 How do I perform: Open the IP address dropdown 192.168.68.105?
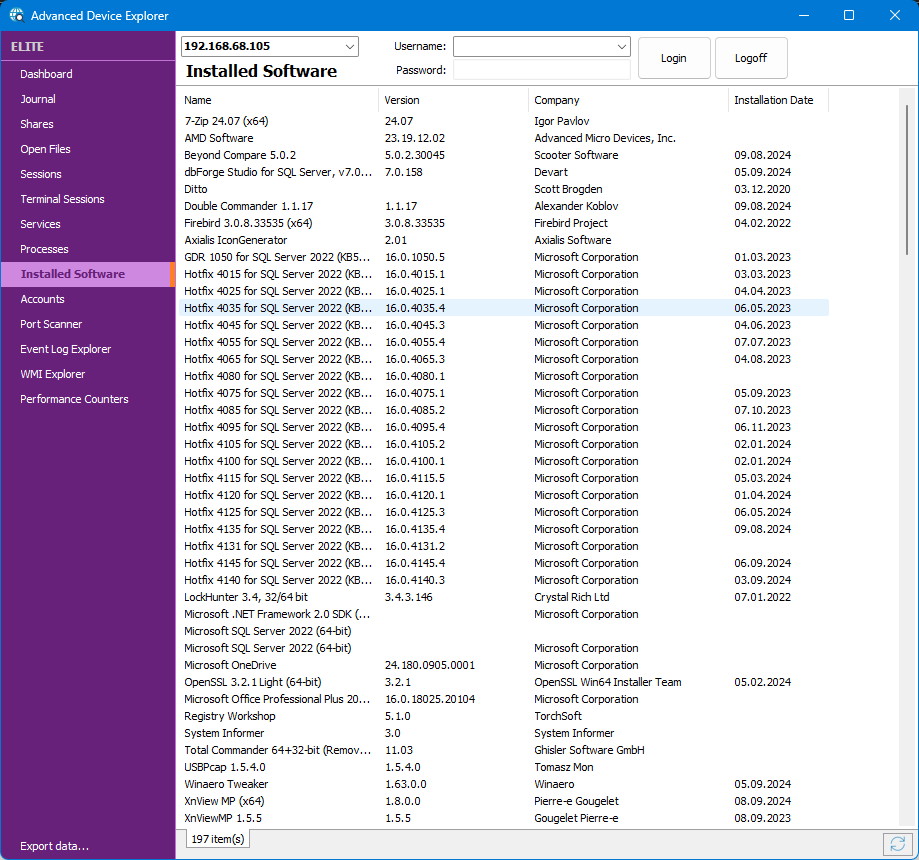click(270, 46)
